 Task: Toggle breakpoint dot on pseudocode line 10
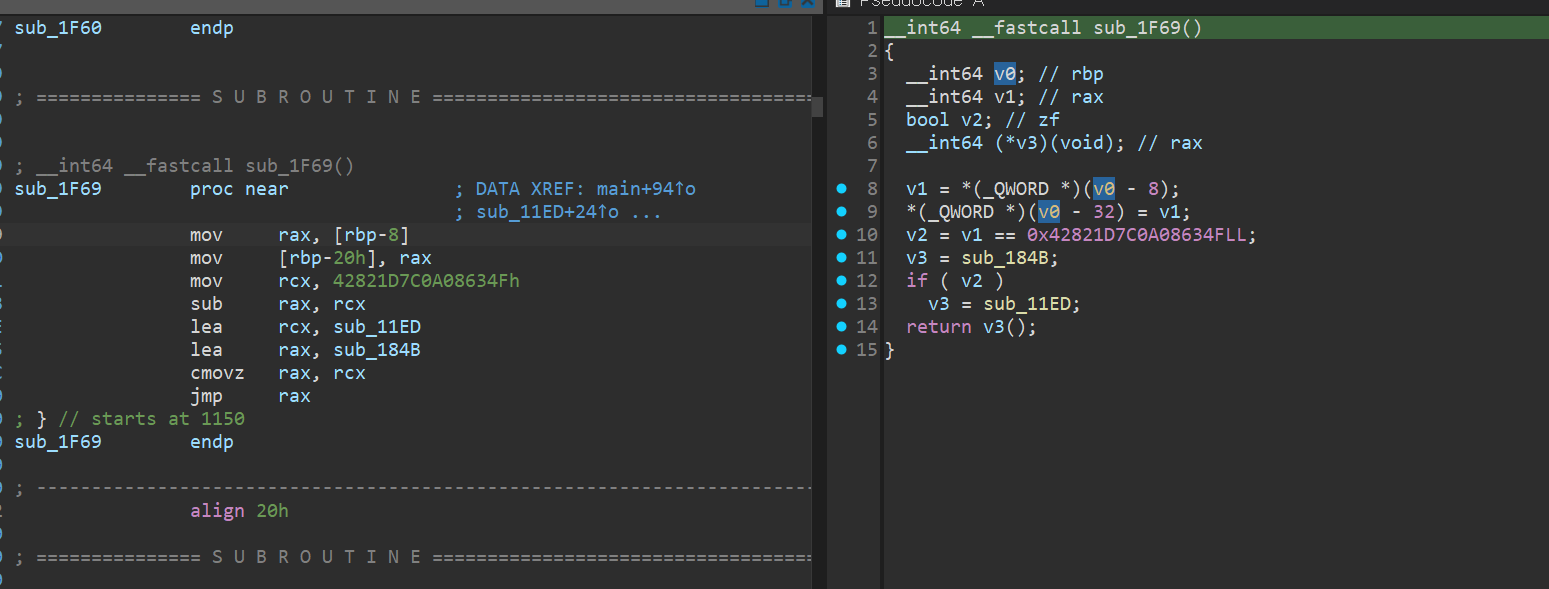[841, 235]
